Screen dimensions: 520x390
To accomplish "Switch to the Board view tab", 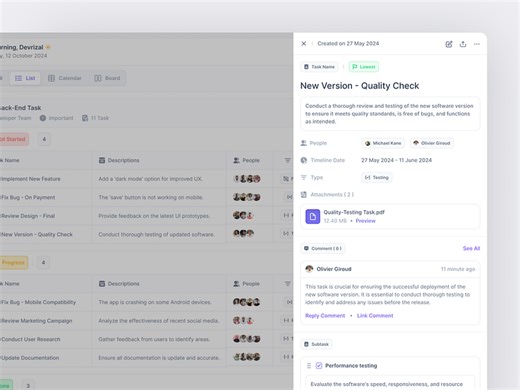I will click(107, 78).
